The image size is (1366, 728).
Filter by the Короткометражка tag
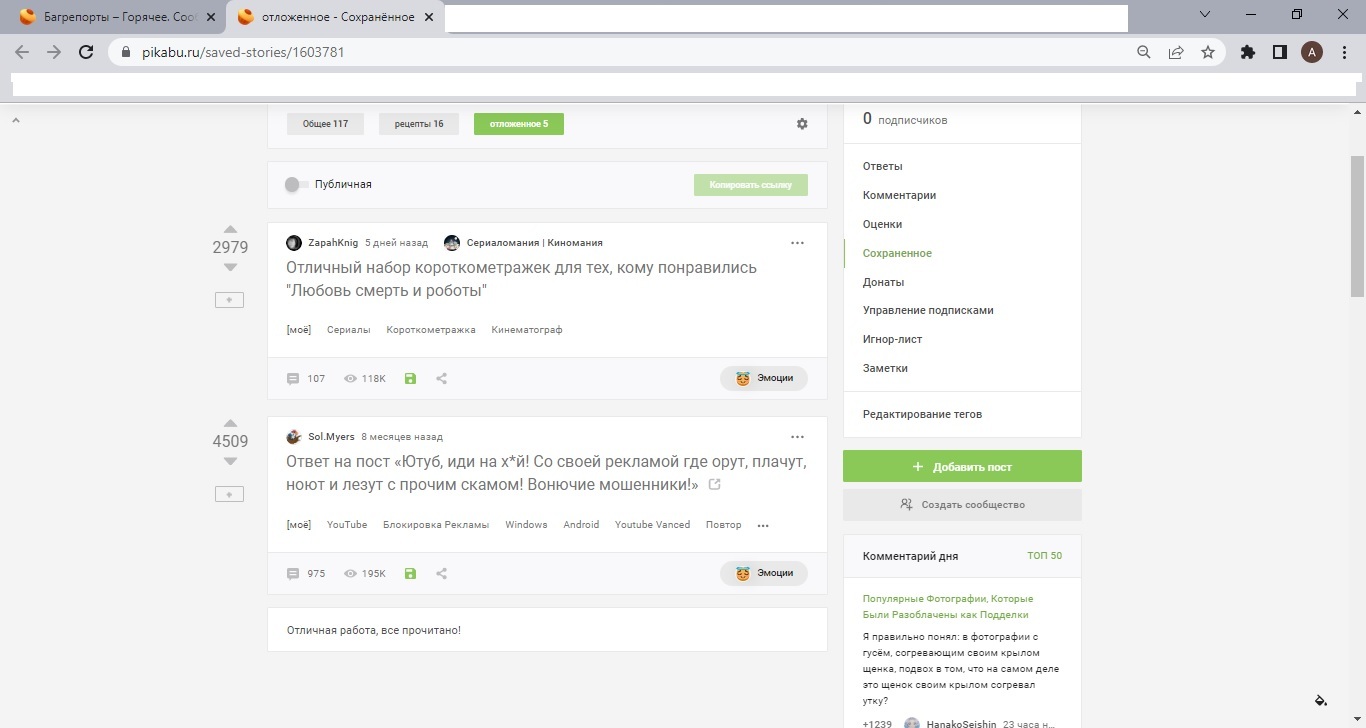[431, 330]
